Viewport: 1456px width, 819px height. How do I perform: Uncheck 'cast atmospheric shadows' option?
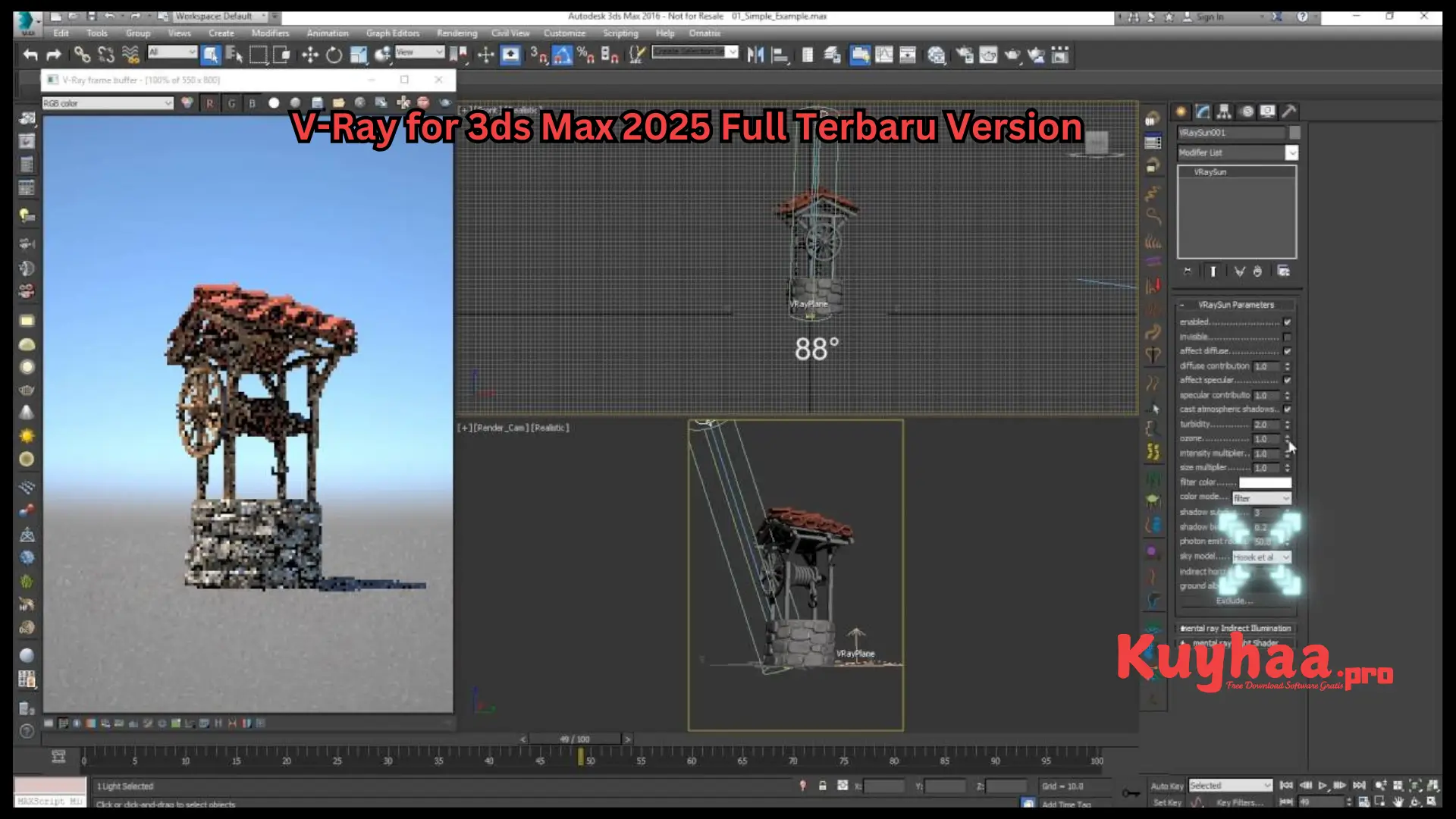[x=1287, y=409]
